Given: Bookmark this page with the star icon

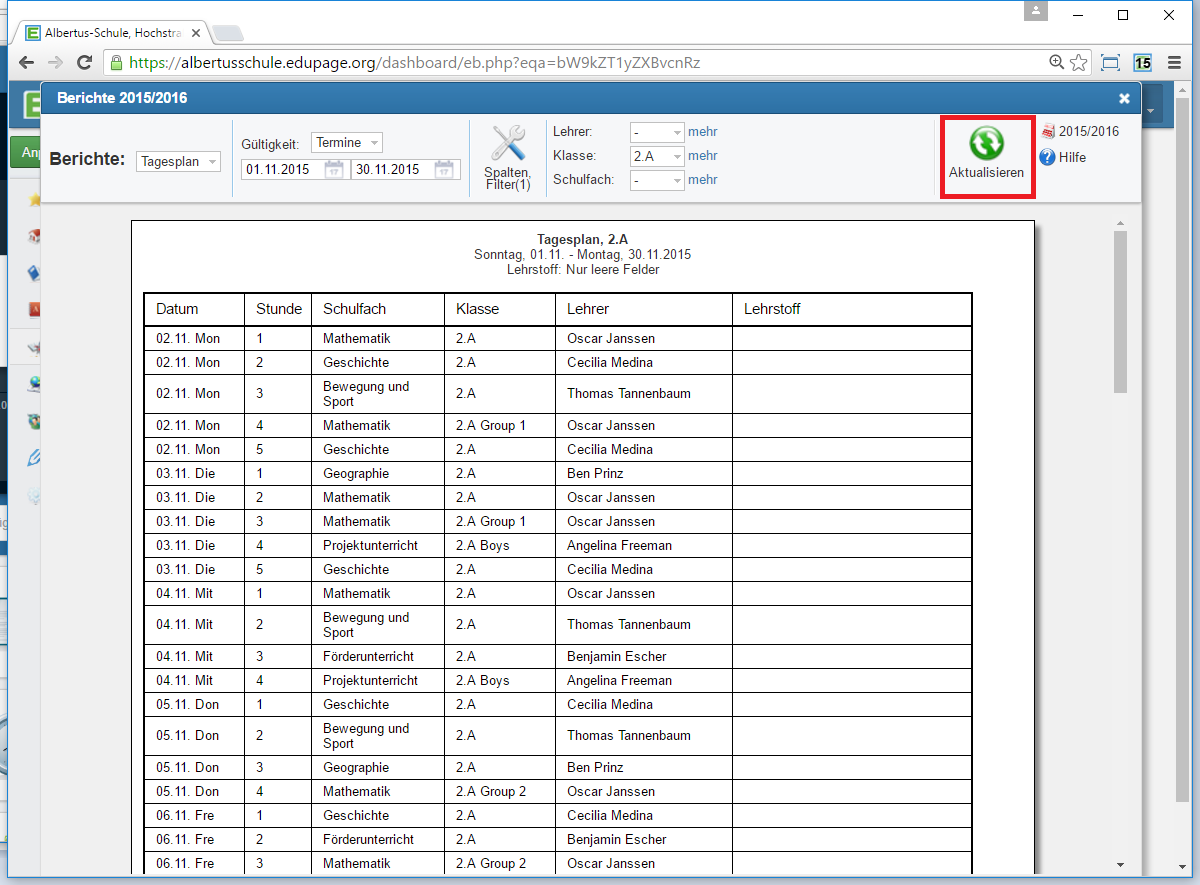Looking at the screenshot, I should (x=1079, y=62).
